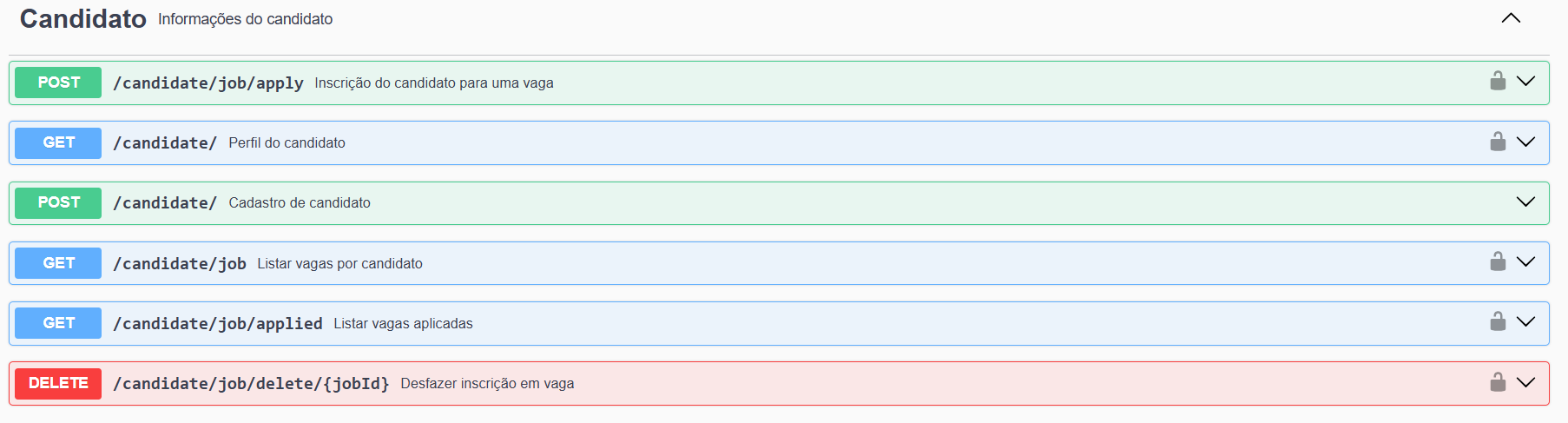Screen dimensions: 1568x423
Task: Click POST badge for job apply endpoint
Action: (58, 83)
